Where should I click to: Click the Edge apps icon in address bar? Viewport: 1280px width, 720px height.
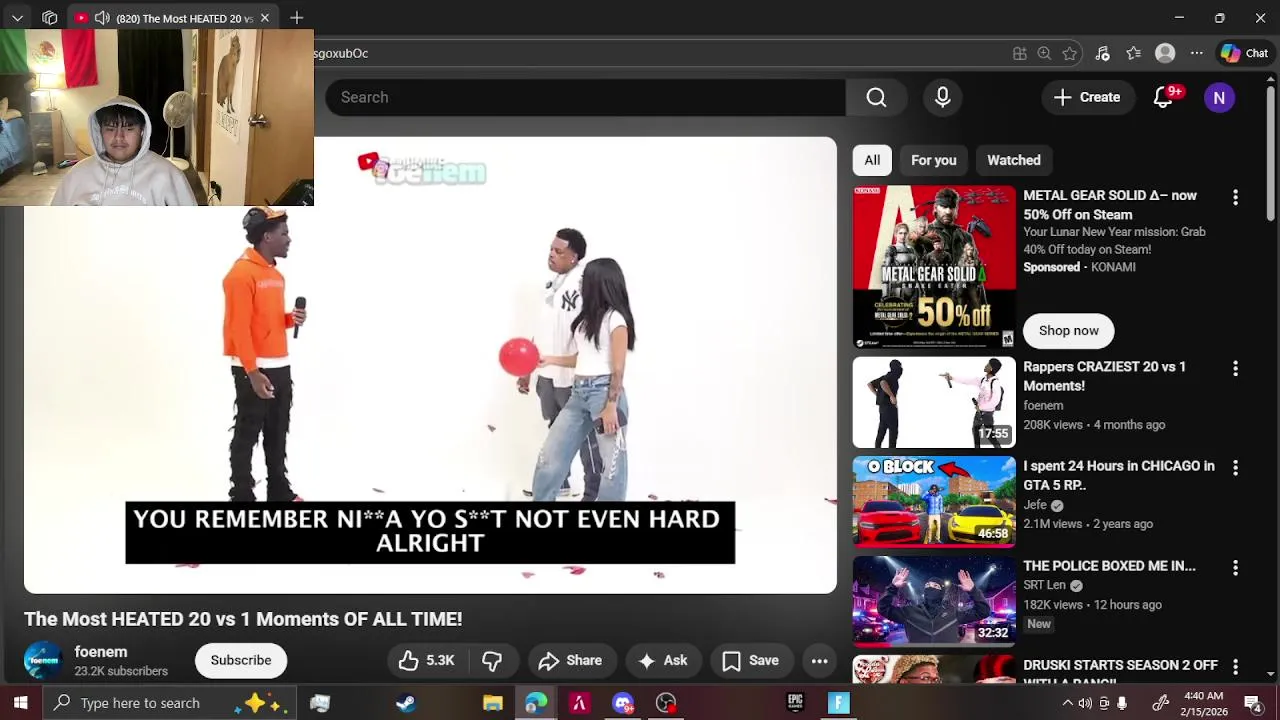click(x=1019, y=54)
